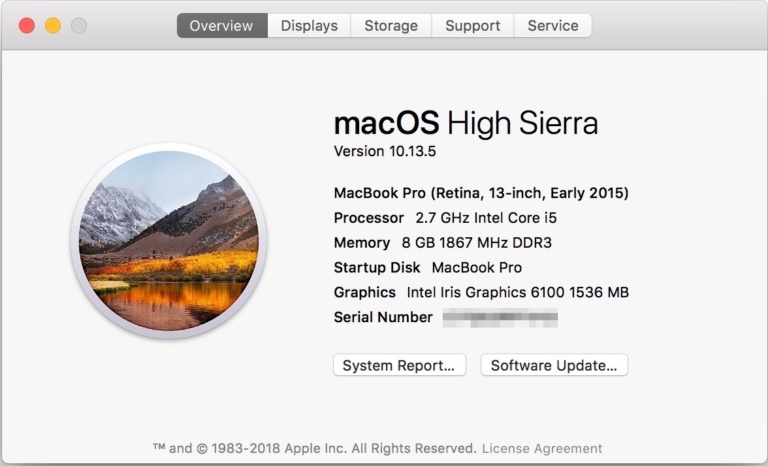
Task: Select the Storage tab
Action: (391, 26)
